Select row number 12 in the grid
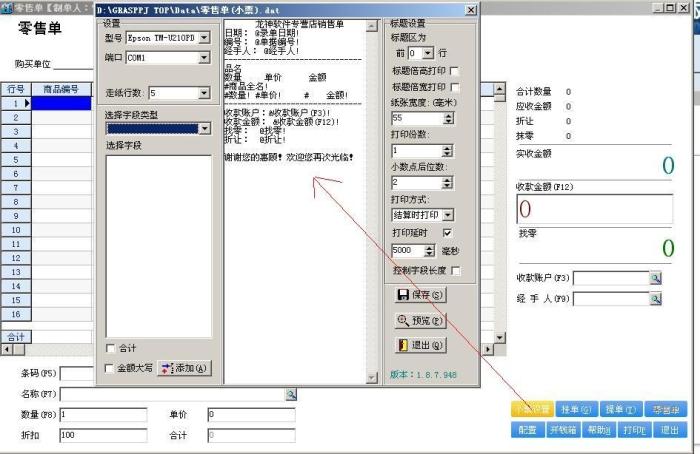 tap(16, 258)
